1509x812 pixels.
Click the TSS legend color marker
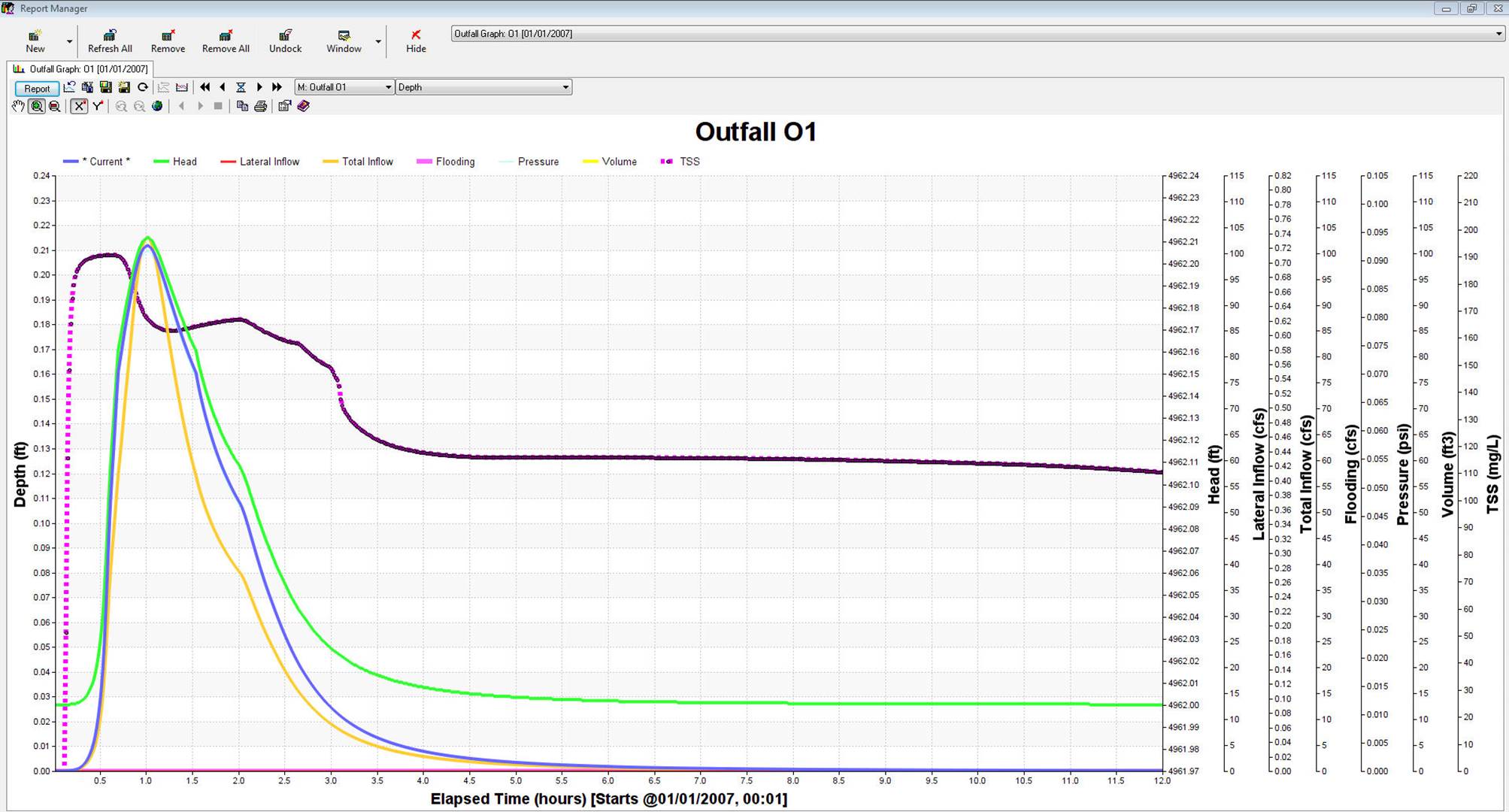pos(666,162)
